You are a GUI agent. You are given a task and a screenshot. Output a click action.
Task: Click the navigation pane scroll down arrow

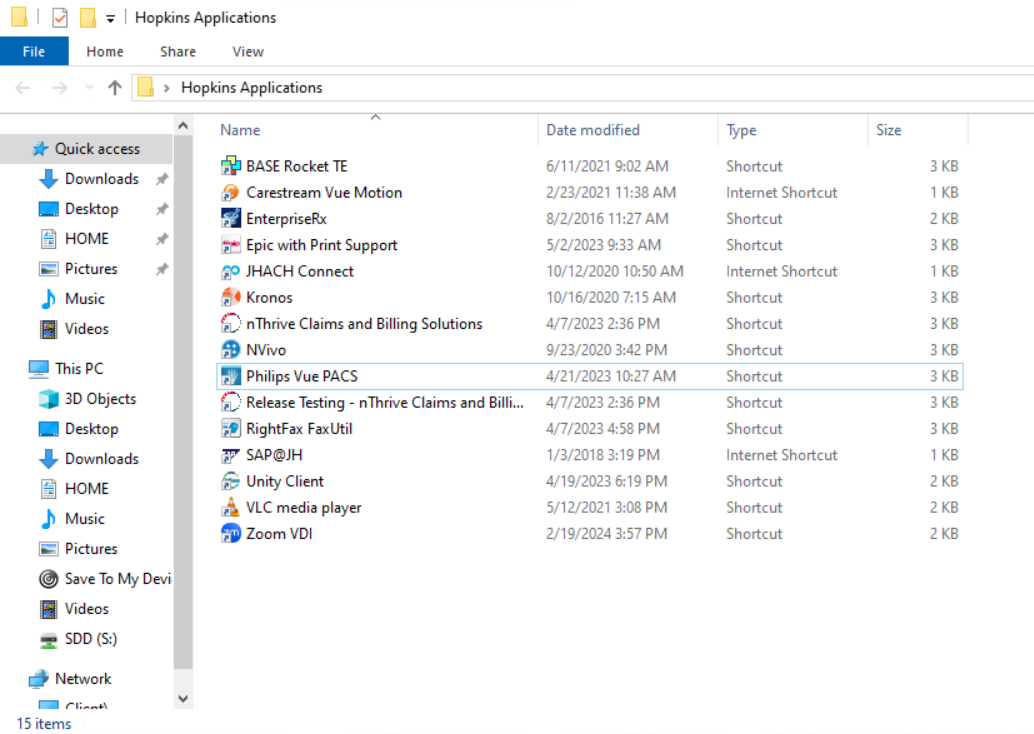pos(183,699)
